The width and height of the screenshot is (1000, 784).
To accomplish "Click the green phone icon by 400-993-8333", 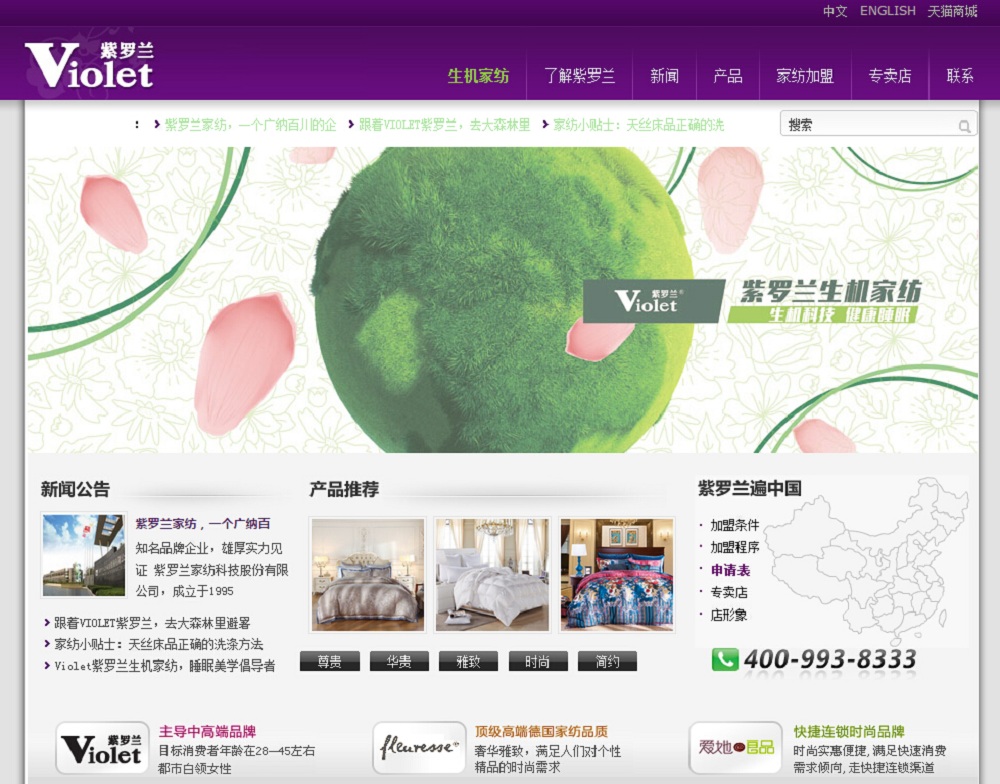I will point(725,660).
